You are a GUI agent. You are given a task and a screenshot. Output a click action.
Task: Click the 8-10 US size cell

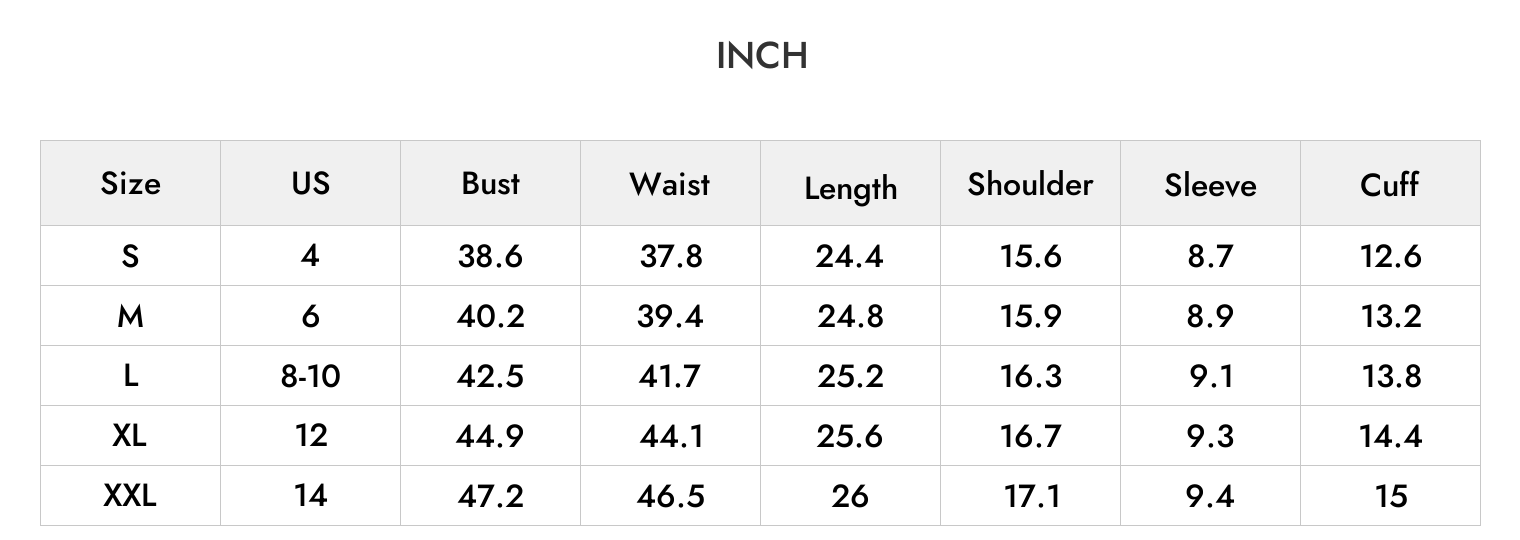tap(310, 376)
